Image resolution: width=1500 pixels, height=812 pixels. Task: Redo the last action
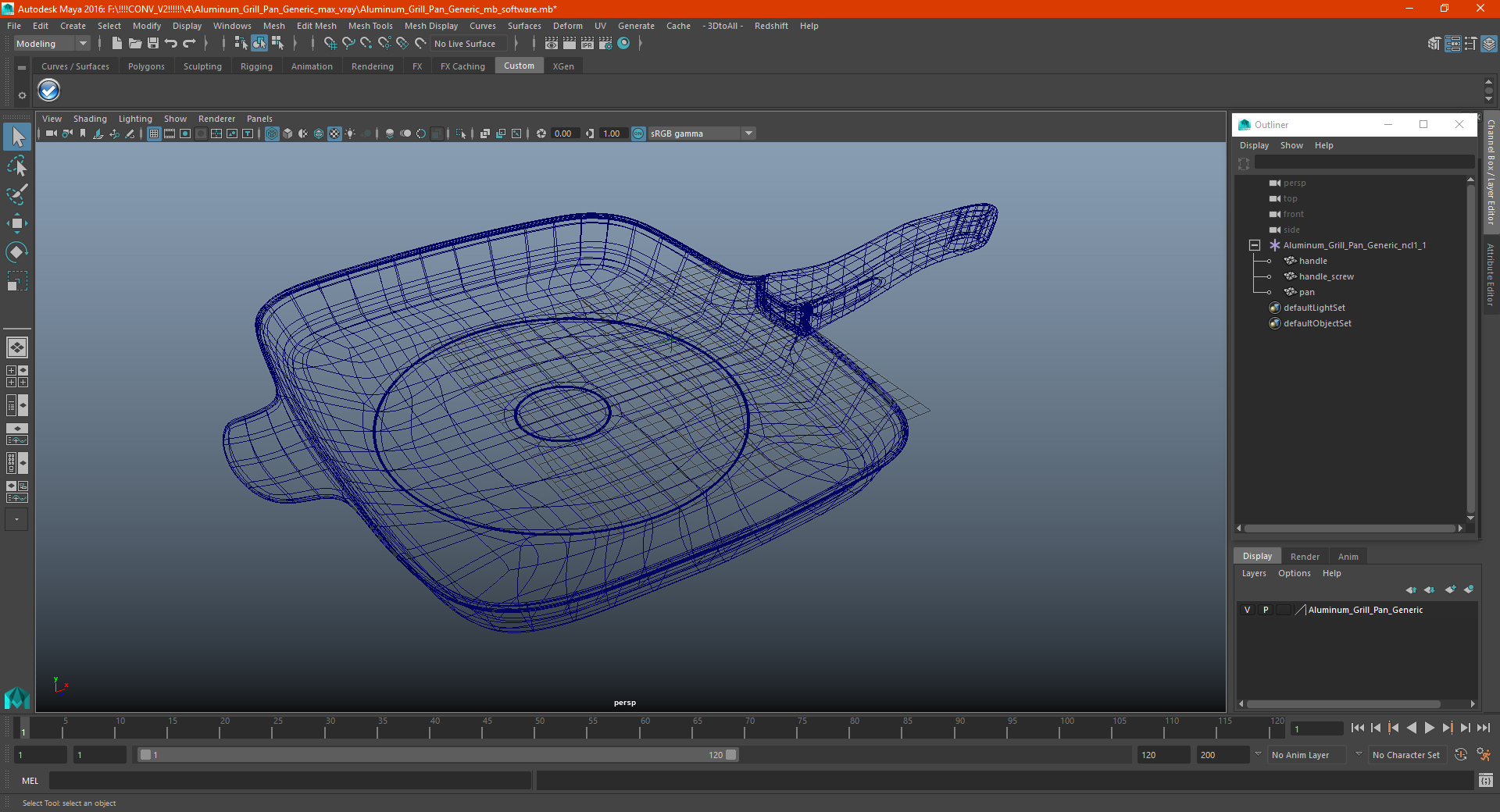[x=189, y=44]
